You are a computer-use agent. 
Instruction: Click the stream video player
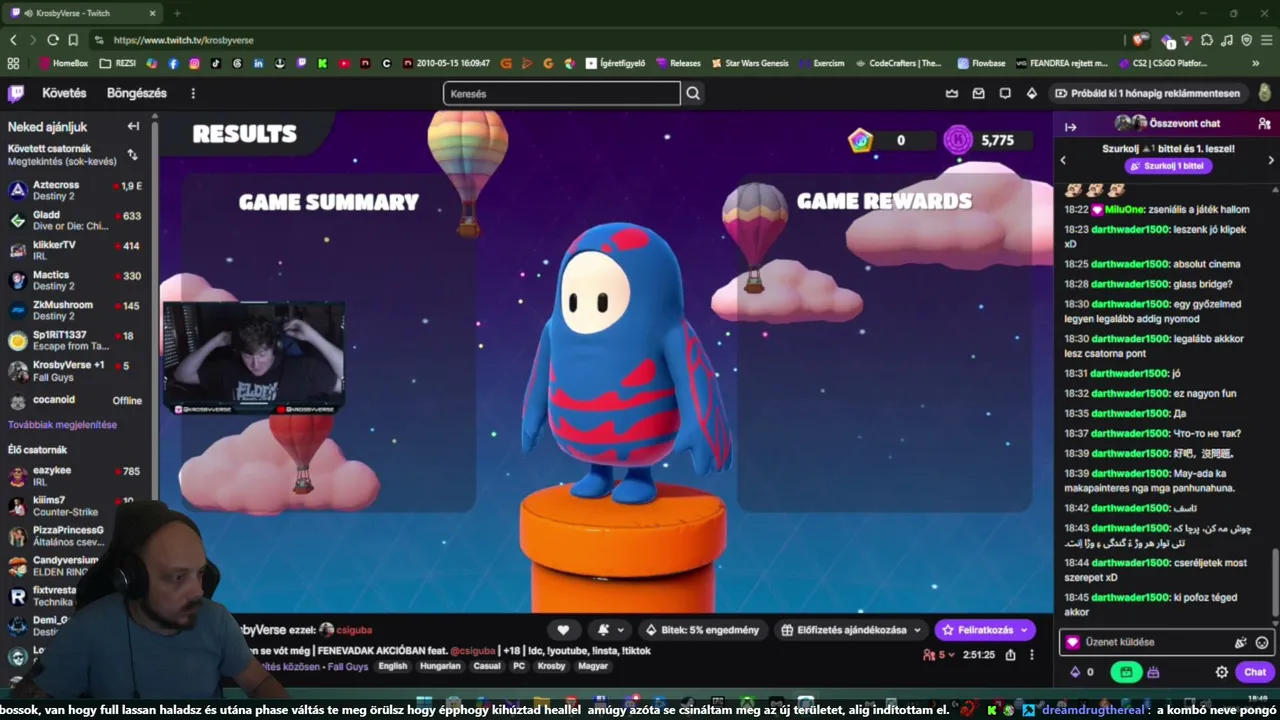[606, 362]
